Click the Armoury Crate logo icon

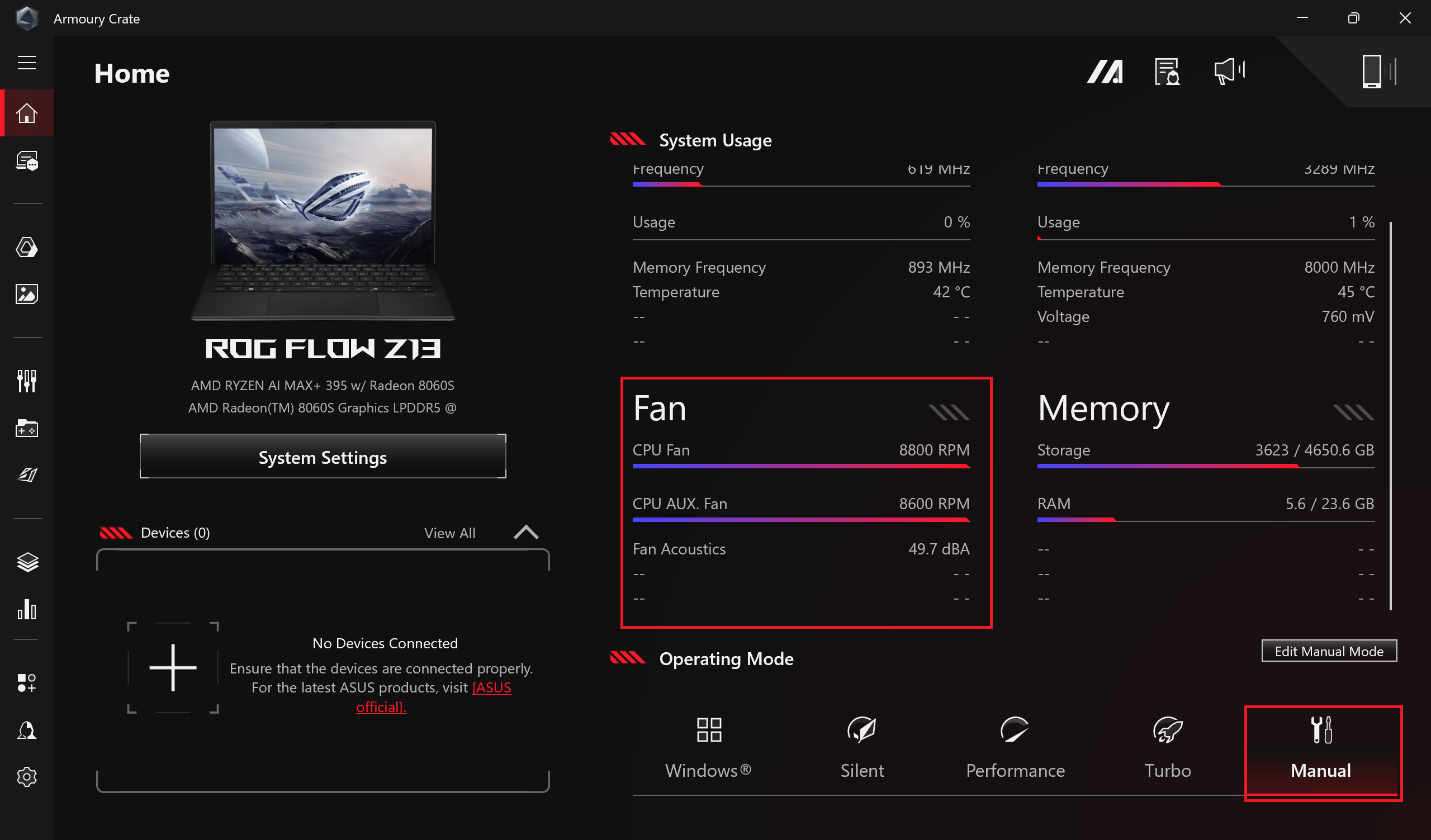26,18
